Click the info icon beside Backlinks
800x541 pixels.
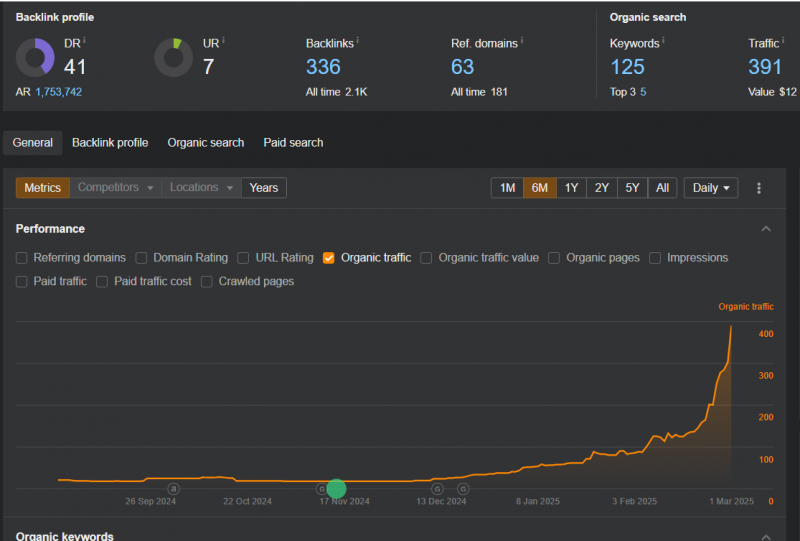358,41
